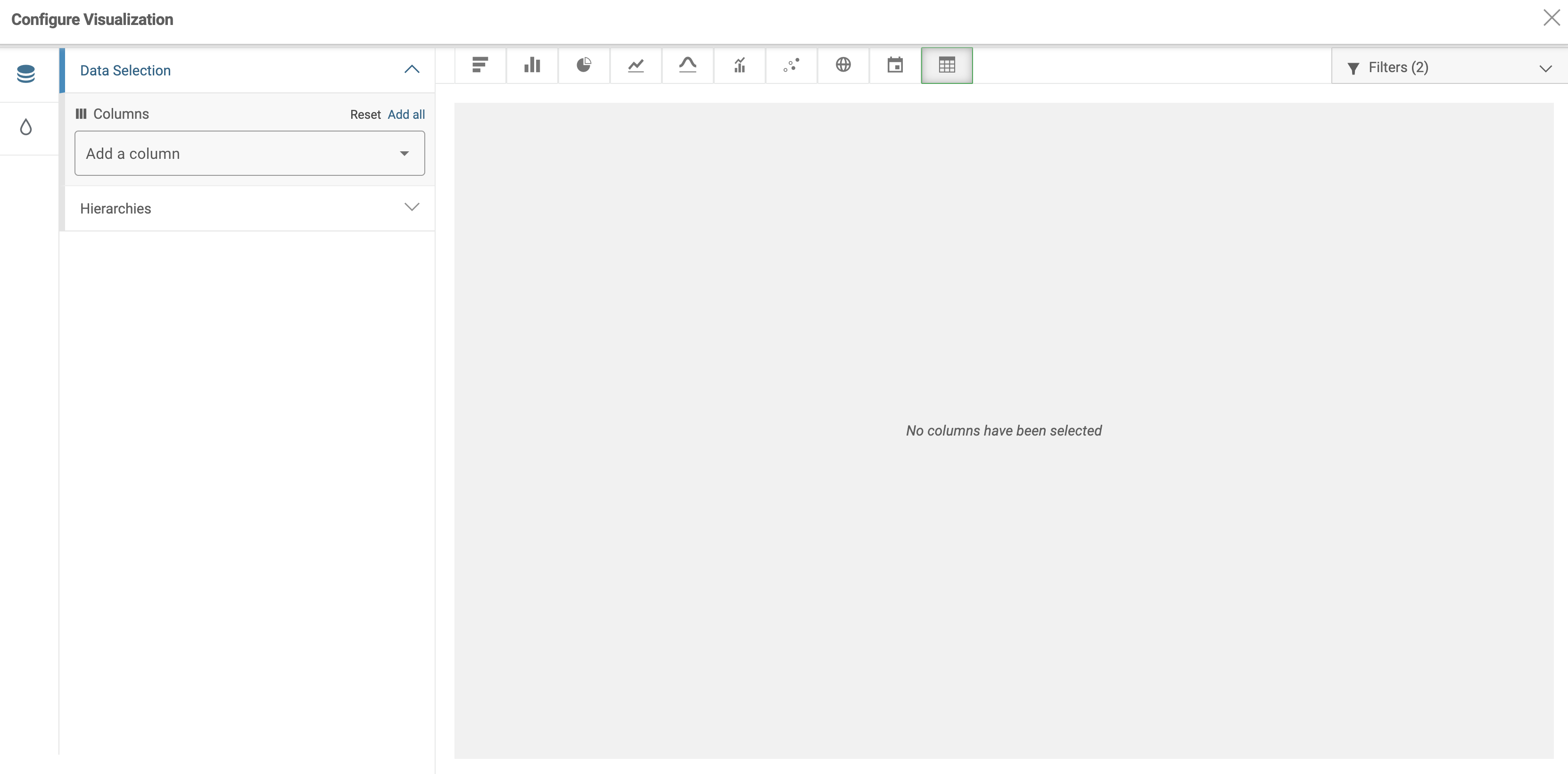
Task: Choose the pie chart visualization type
Action: [584, 65]
